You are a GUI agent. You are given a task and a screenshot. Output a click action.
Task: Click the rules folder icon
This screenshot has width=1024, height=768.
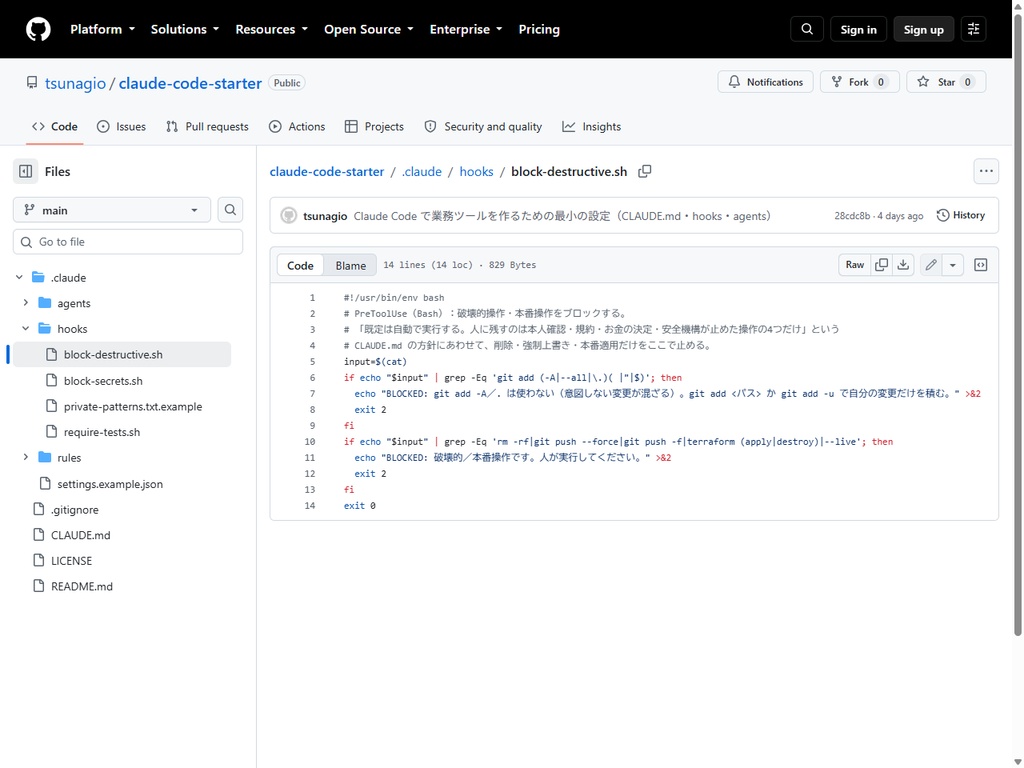click(x=44, y=458)
